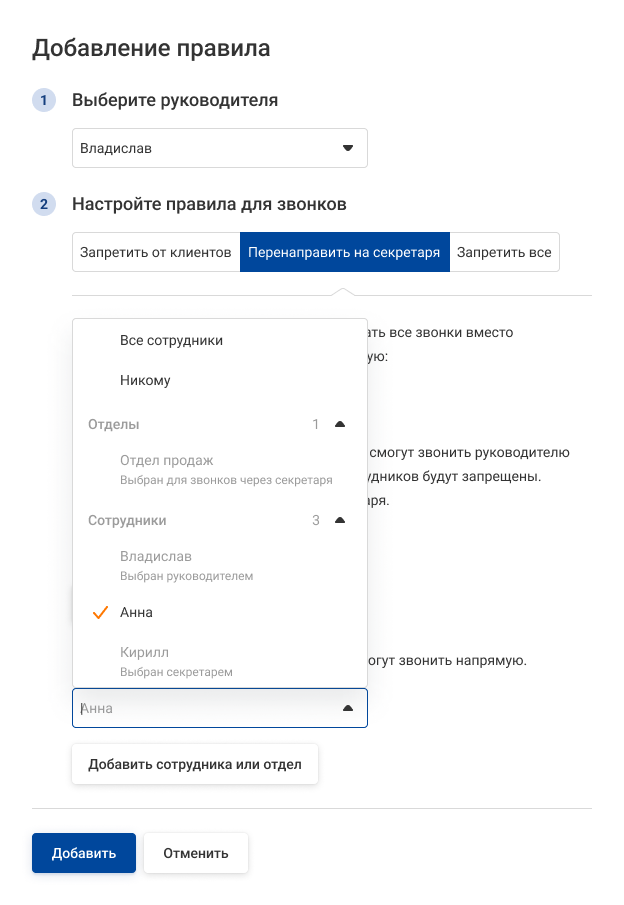Collapse the Сотрудники group
The height and width of the screenshot is (905, 624).
pos(340,520)
